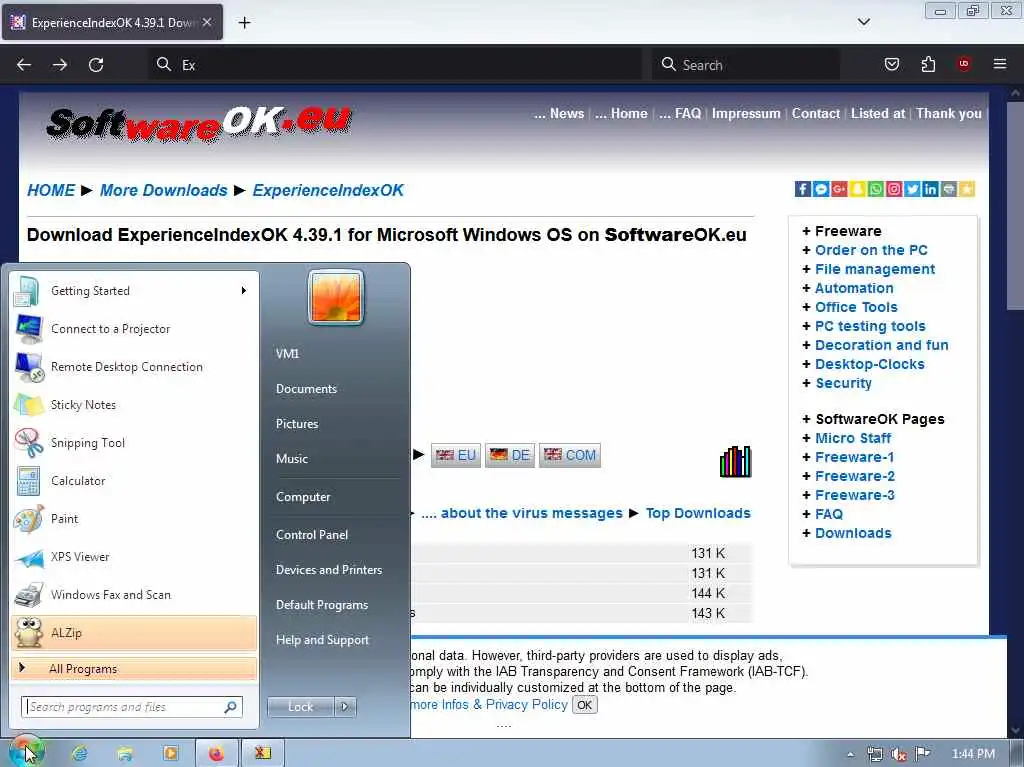
Task: Click the DE download flag button
Action: [x=510, y=455]
